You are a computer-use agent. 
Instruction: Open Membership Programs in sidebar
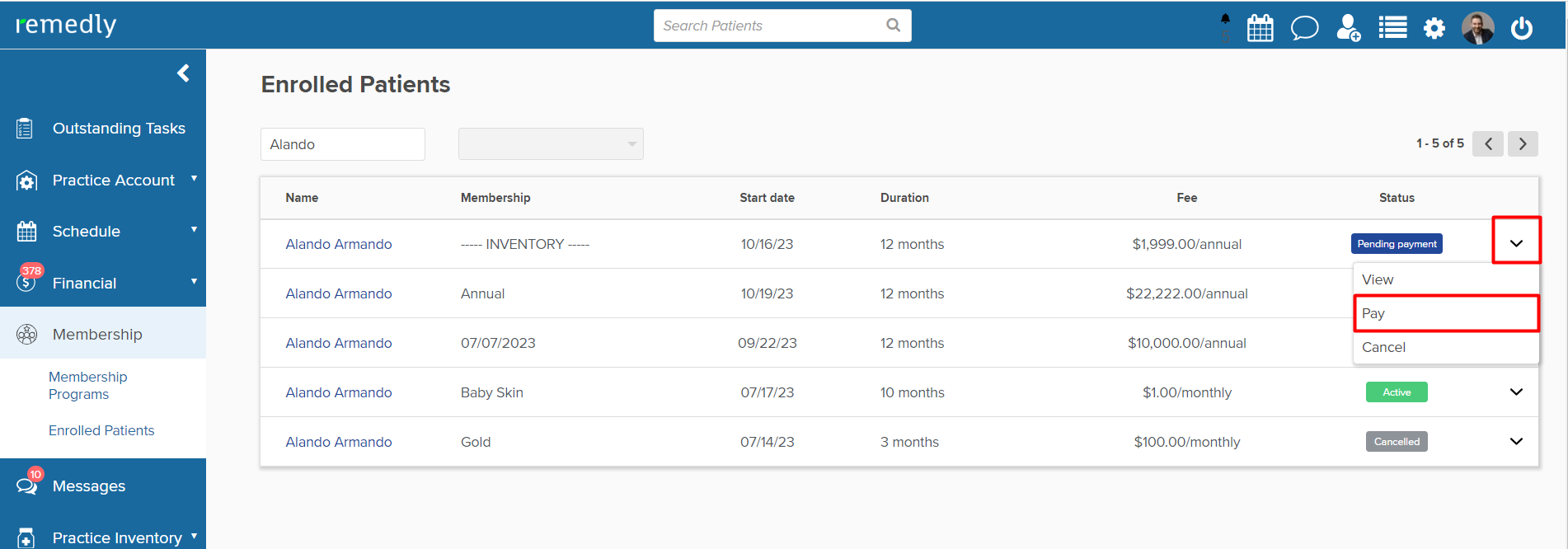coord(87,385)
